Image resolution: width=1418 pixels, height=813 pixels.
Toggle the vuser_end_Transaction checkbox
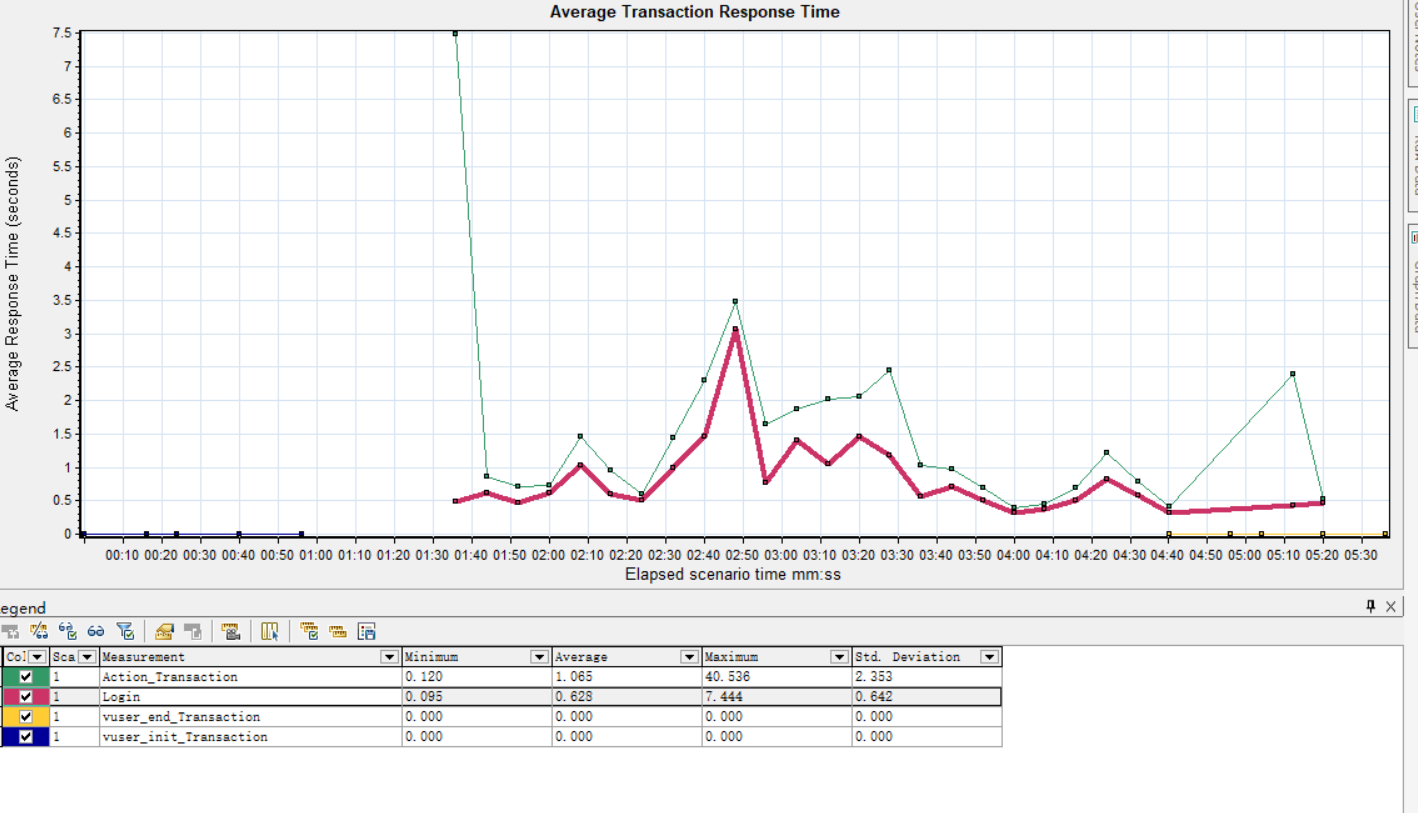point(26,717)
